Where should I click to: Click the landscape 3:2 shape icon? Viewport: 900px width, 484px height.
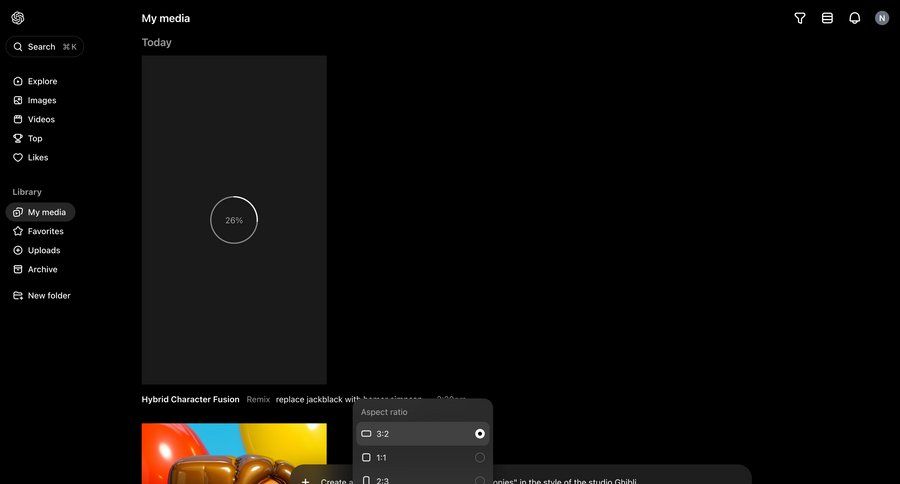click(x=366, y=434)
